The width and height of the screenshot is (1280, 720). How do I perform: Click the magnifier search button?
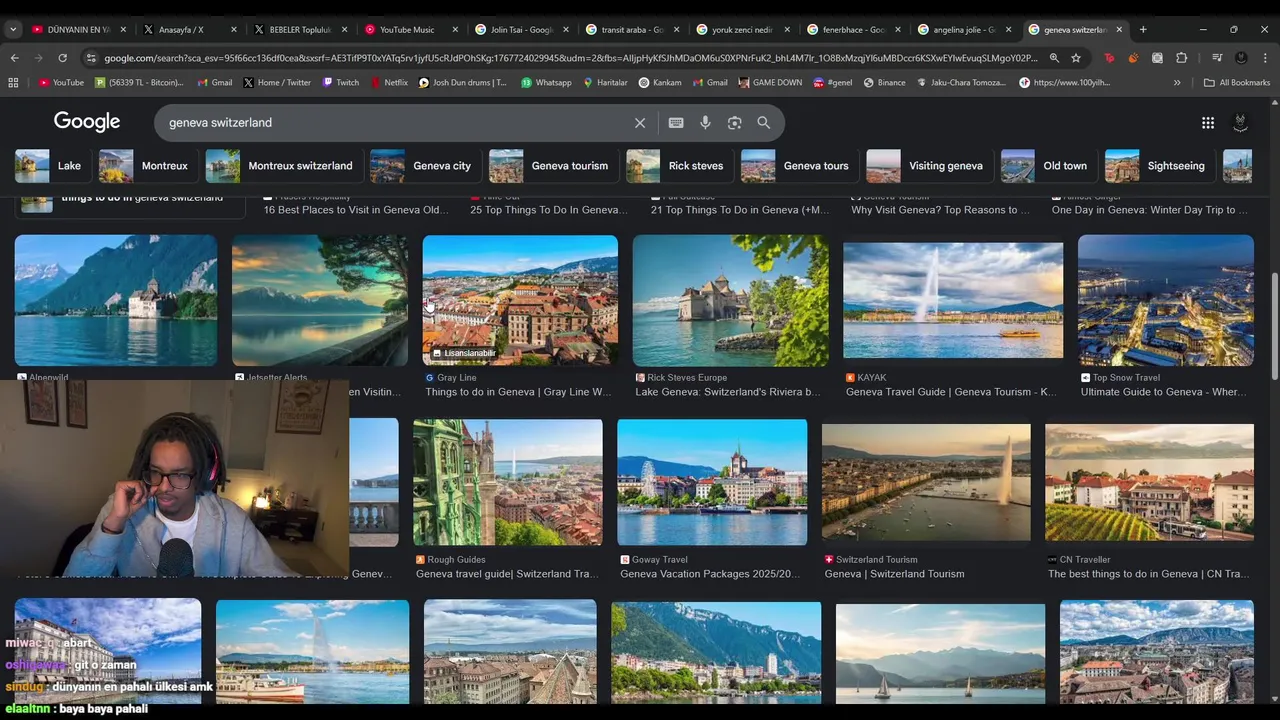[764, 123]
